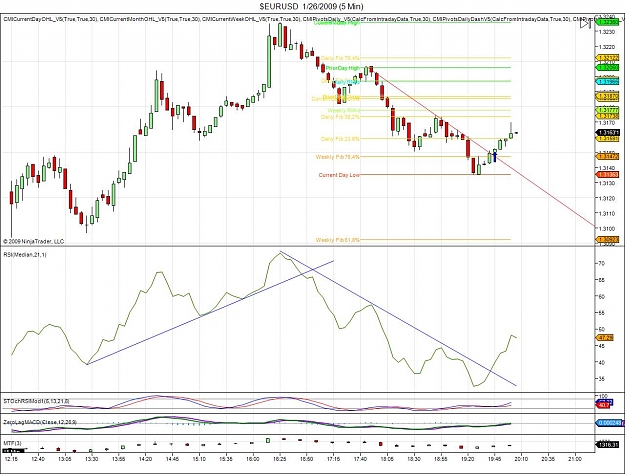This screenshot has height=474, width=625.
Task: Click the 21:00 time axis label
Action: click(x=575, y=459)
